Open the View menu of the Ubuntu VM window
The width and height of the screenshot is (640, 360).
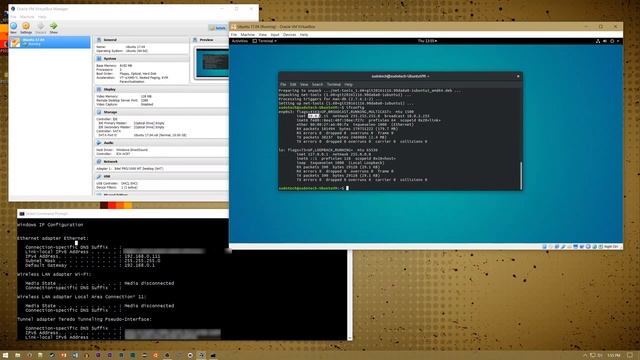262,35
